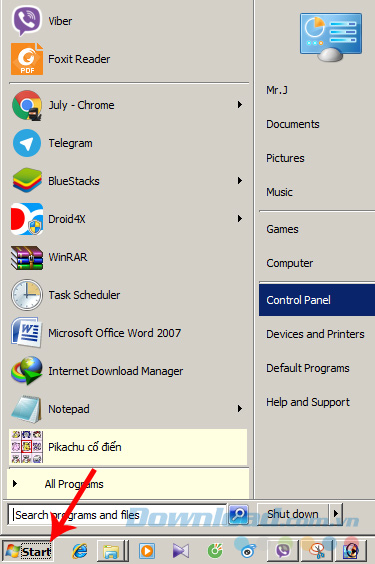The image size is (375, 564).
Task: Open Internet Download Manager
Action: click(128, 371)
